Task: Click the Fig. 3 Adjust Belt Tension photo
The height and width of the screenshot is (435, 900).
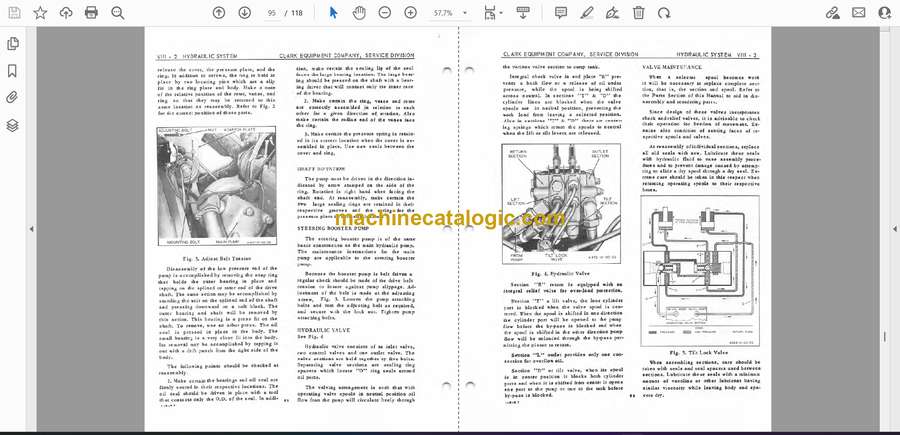Action: pos(216,187)
